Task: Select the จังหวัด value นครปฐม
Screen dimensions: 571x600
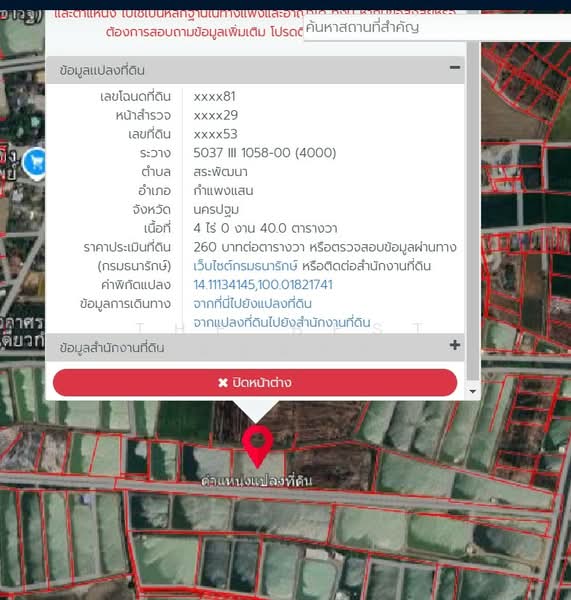Action: pos(216,209)
